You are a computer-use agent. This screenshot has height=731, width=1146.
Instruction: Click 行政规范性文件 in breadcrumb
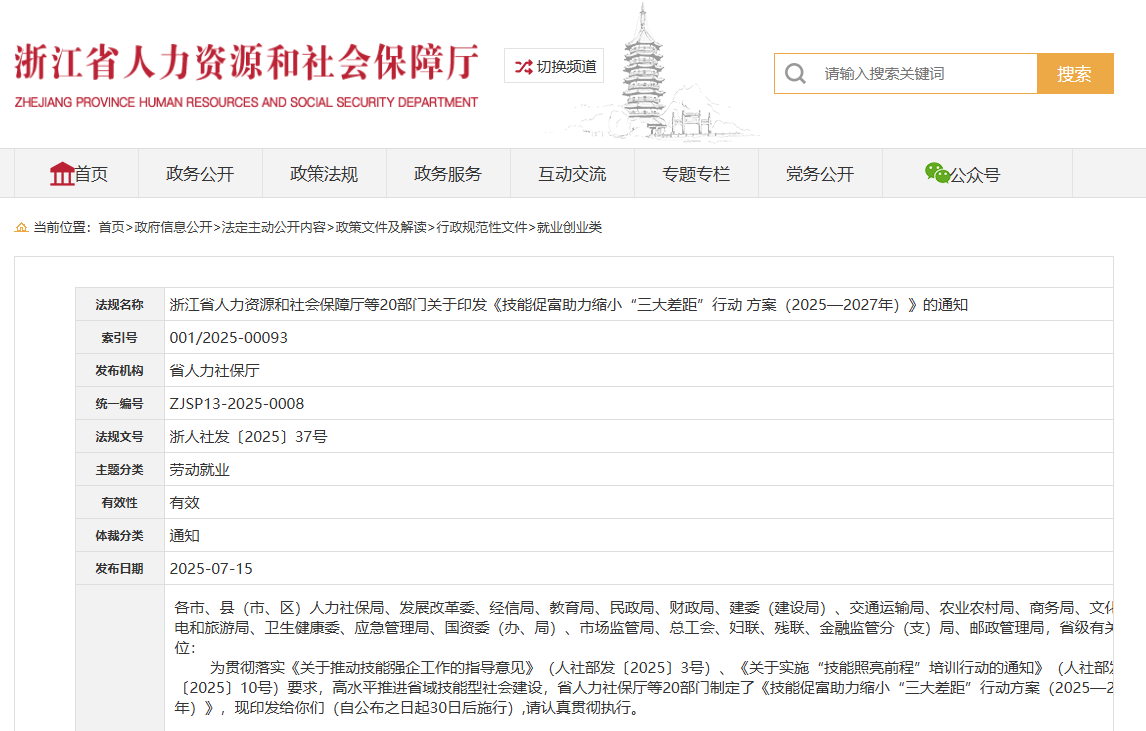click(x=481, y=228)
